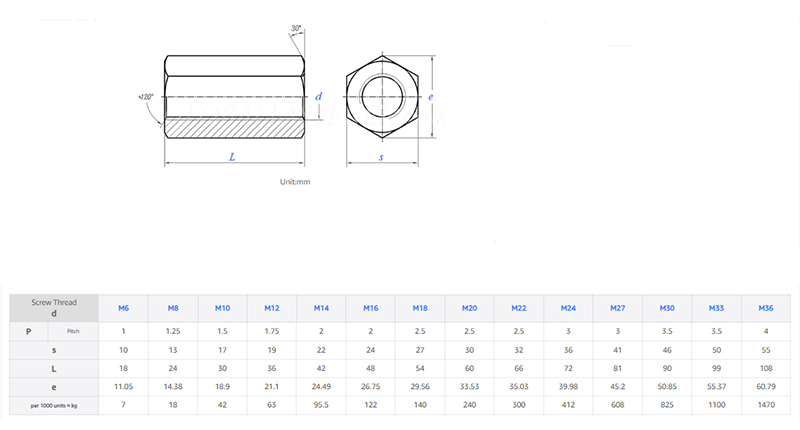
Task: Click the 1.75 pitch value for M12
Action: click(271, 331)
